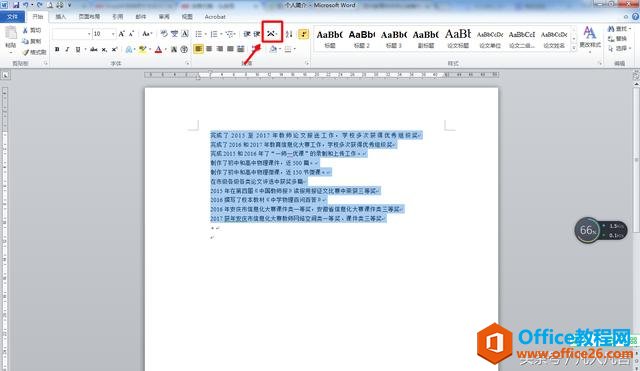Apply the 标题 2 style
640x371 pixels.
point(362,39)
